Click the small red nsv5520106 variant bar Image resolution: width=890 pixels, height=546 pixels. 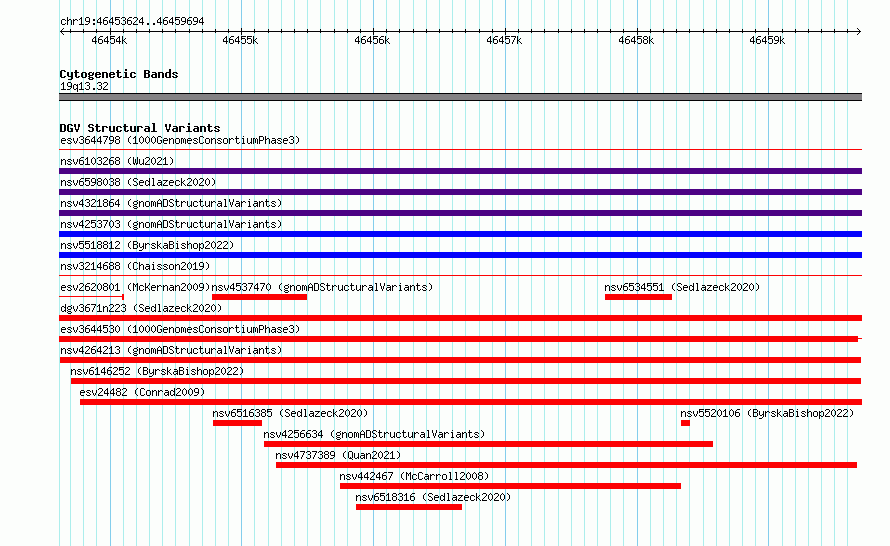pos(685,423)
